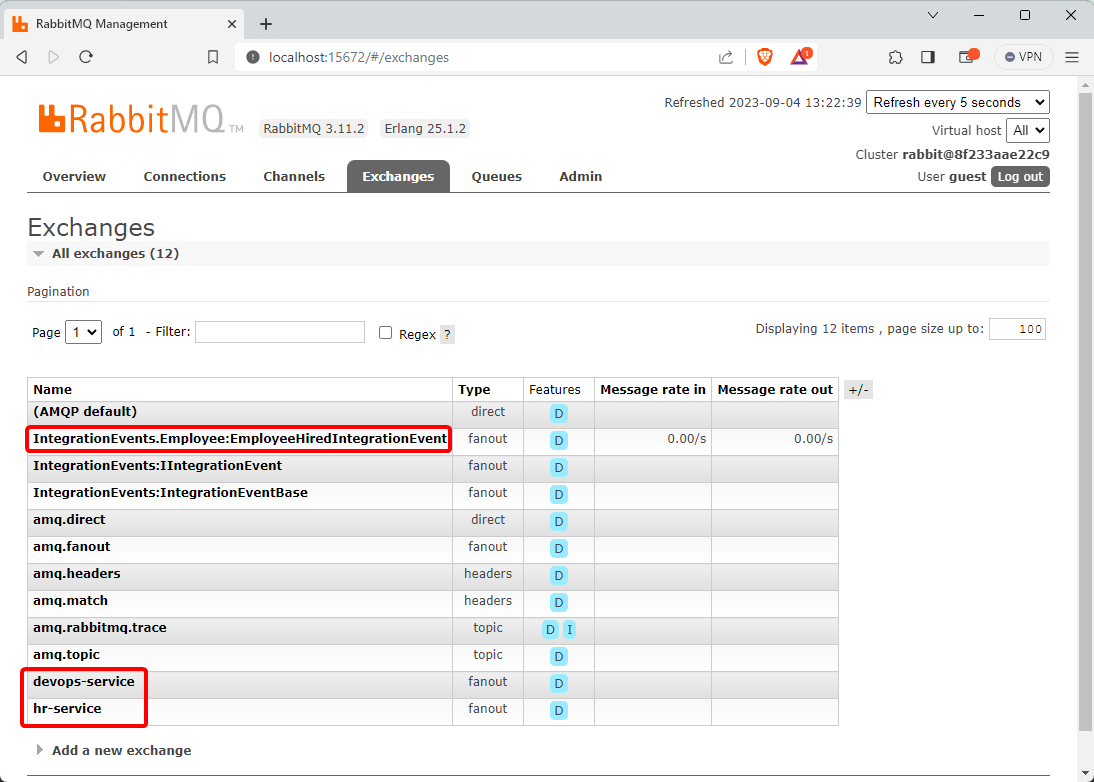Enable the Regex filter checkbox
Image resolution: width=1094 pixels, height=782 pixels.
point(385,333)
